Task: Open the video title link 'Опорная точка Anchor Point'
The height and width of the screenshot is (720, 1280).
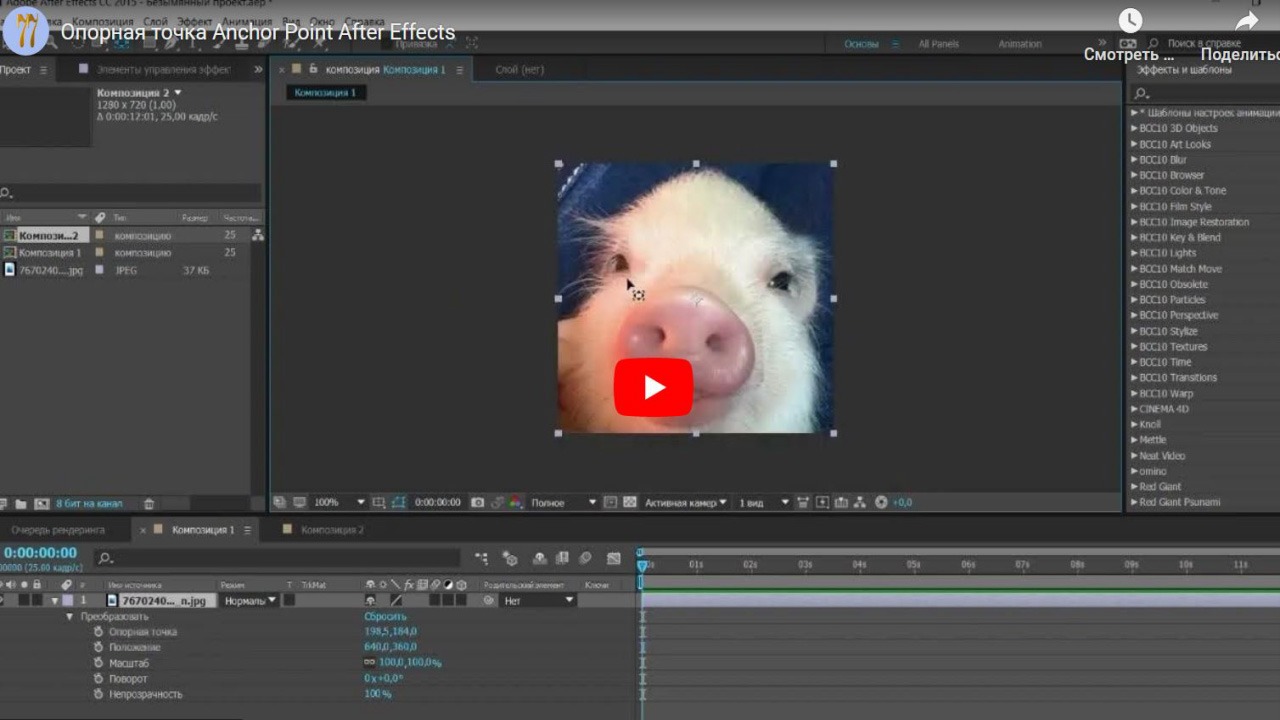Action: pos(258,32)
